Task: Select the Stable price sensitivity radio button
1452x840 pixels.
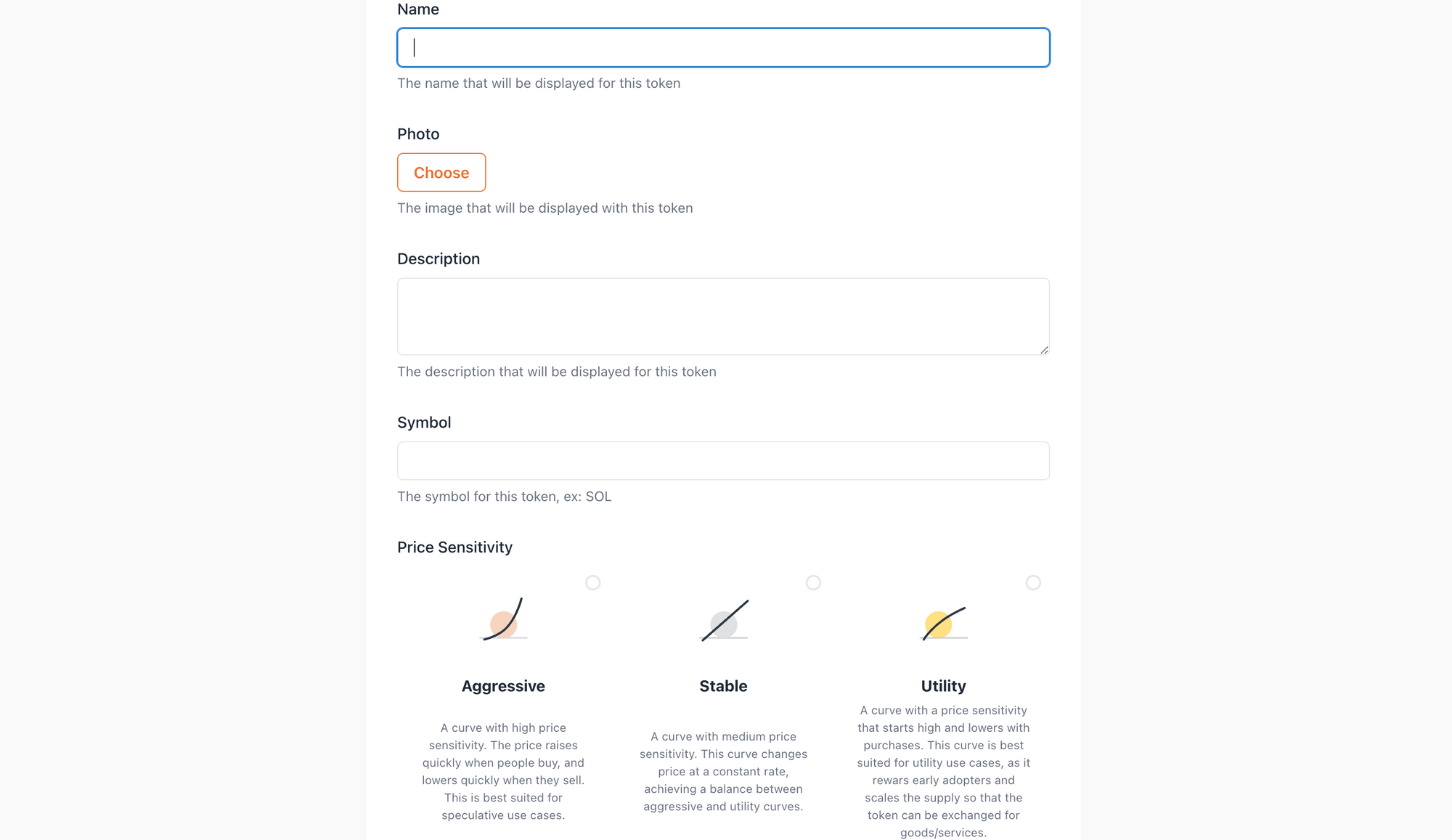Action: (x=813, y=582)
